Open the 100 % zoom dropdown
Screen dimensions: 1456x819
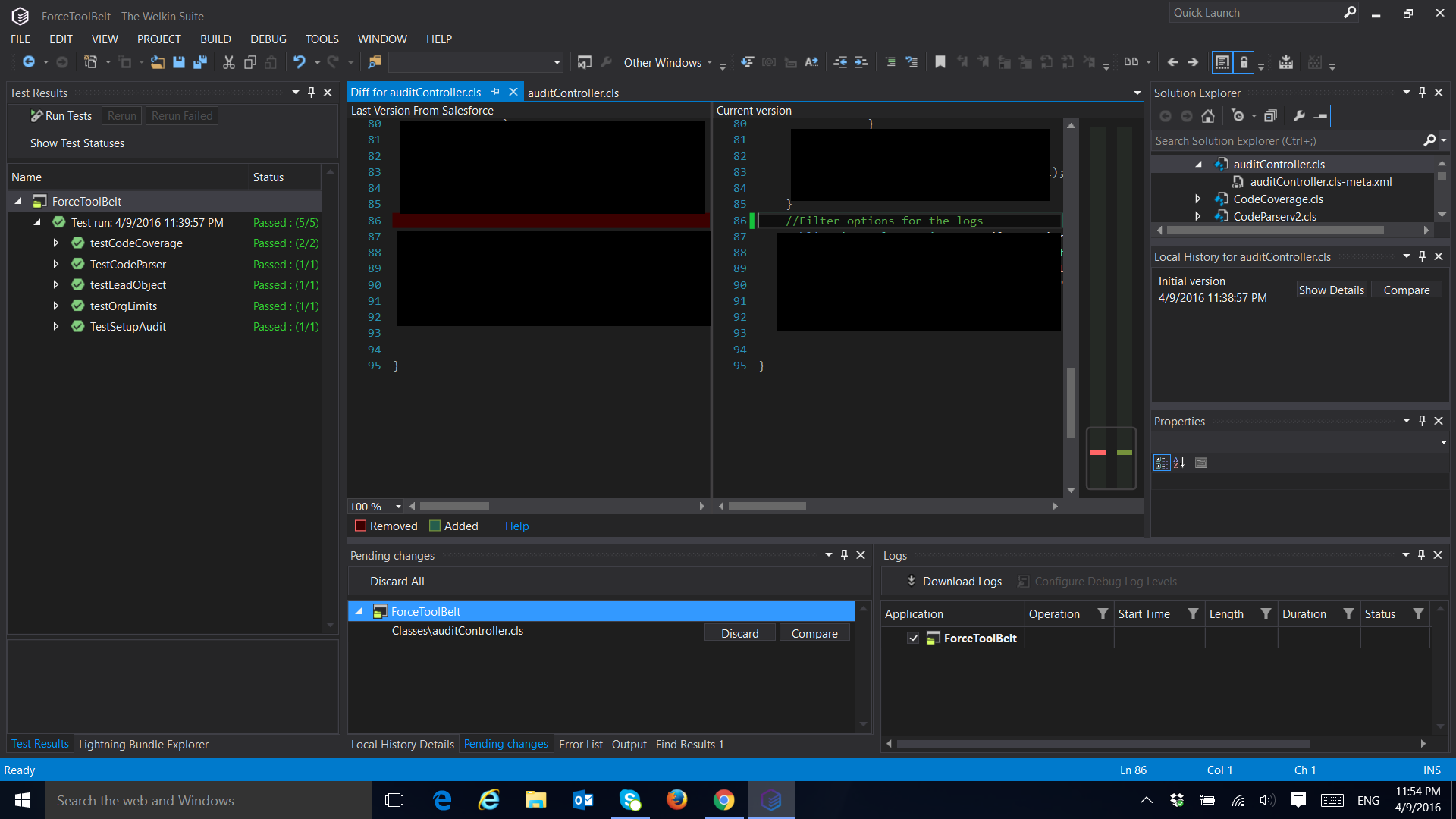398,507
